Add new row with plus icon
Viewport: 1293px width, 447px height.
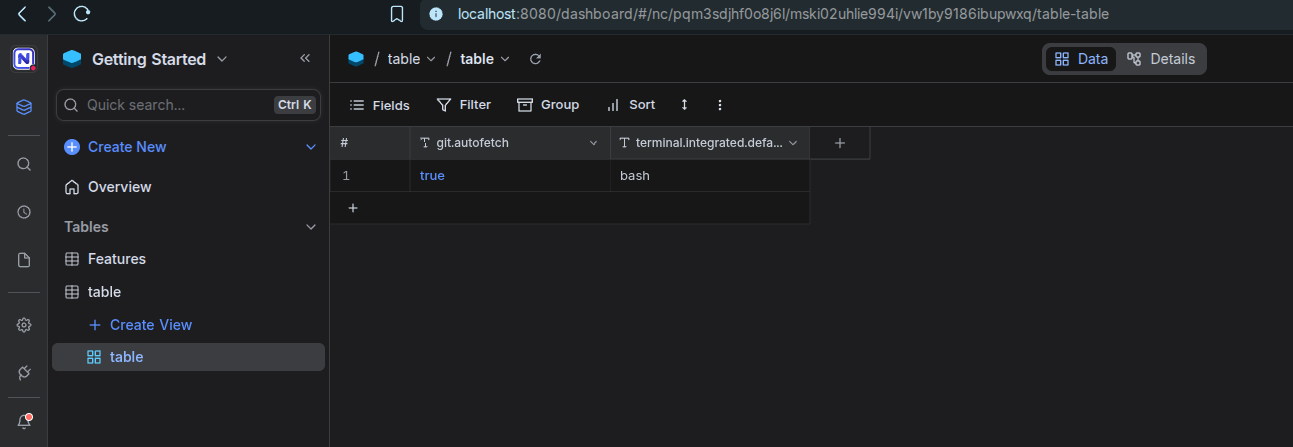[x=352, y=208]
